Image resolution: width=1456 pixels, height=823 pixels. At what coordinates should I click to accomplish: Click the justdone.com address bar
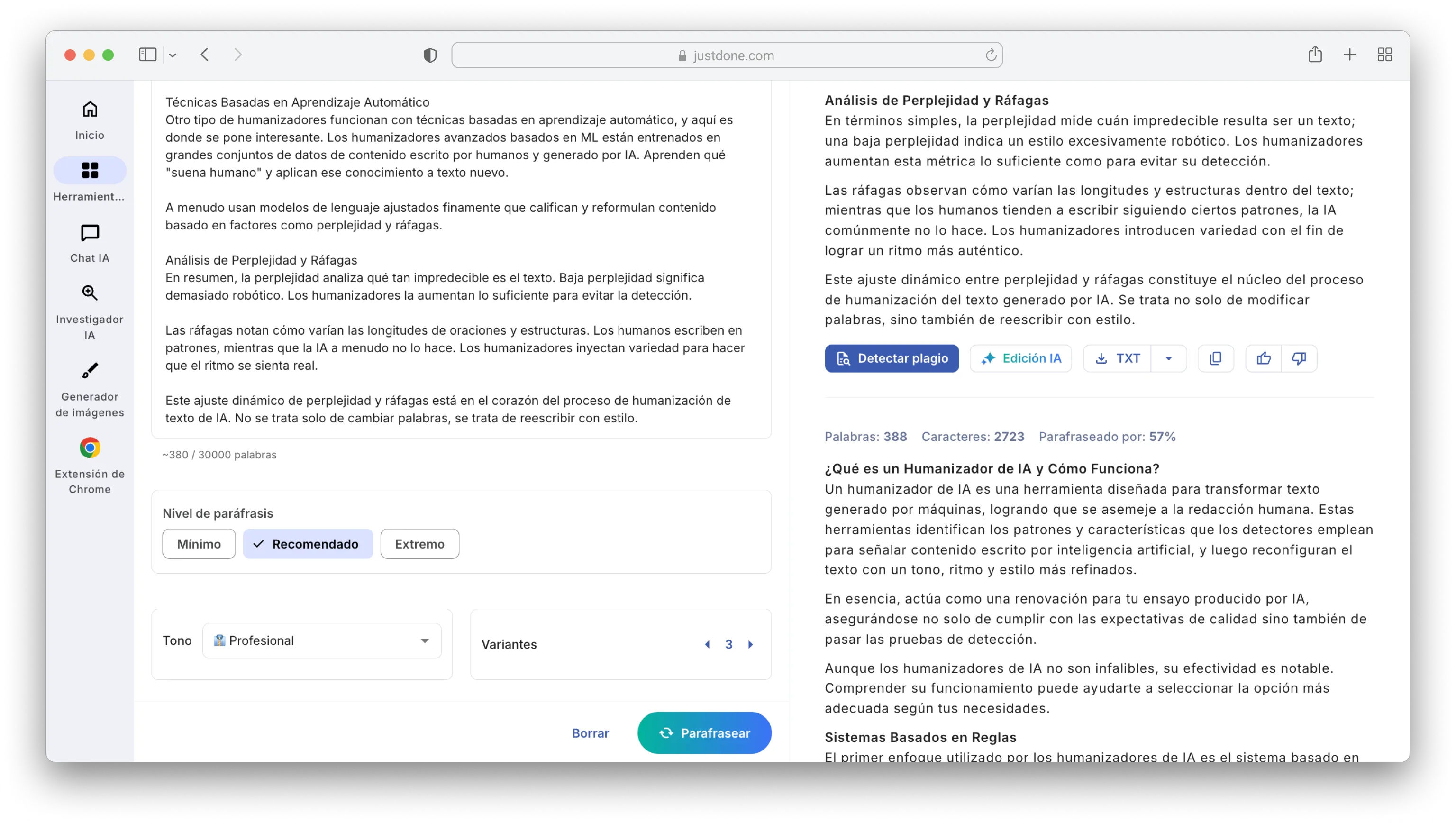click(x=726, y=55)
